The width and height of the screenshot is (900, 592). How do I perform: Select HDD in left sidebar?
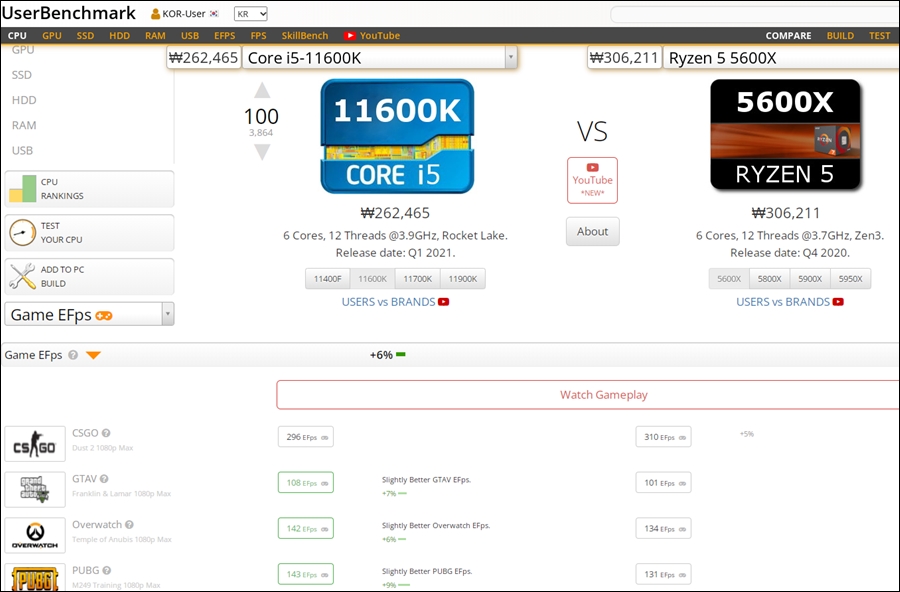click(x=24, y=100)
